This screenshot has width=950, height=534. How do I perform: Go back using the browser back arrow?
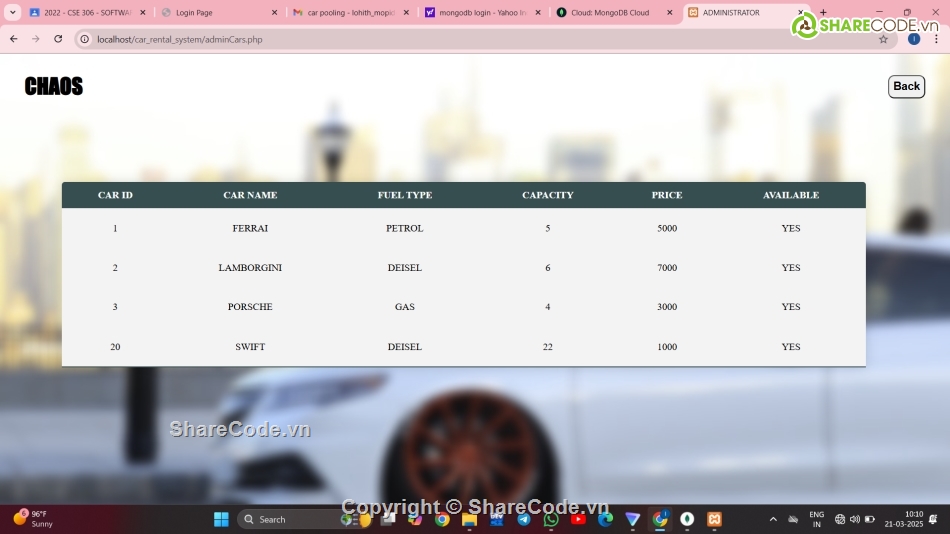coord(13,39)
